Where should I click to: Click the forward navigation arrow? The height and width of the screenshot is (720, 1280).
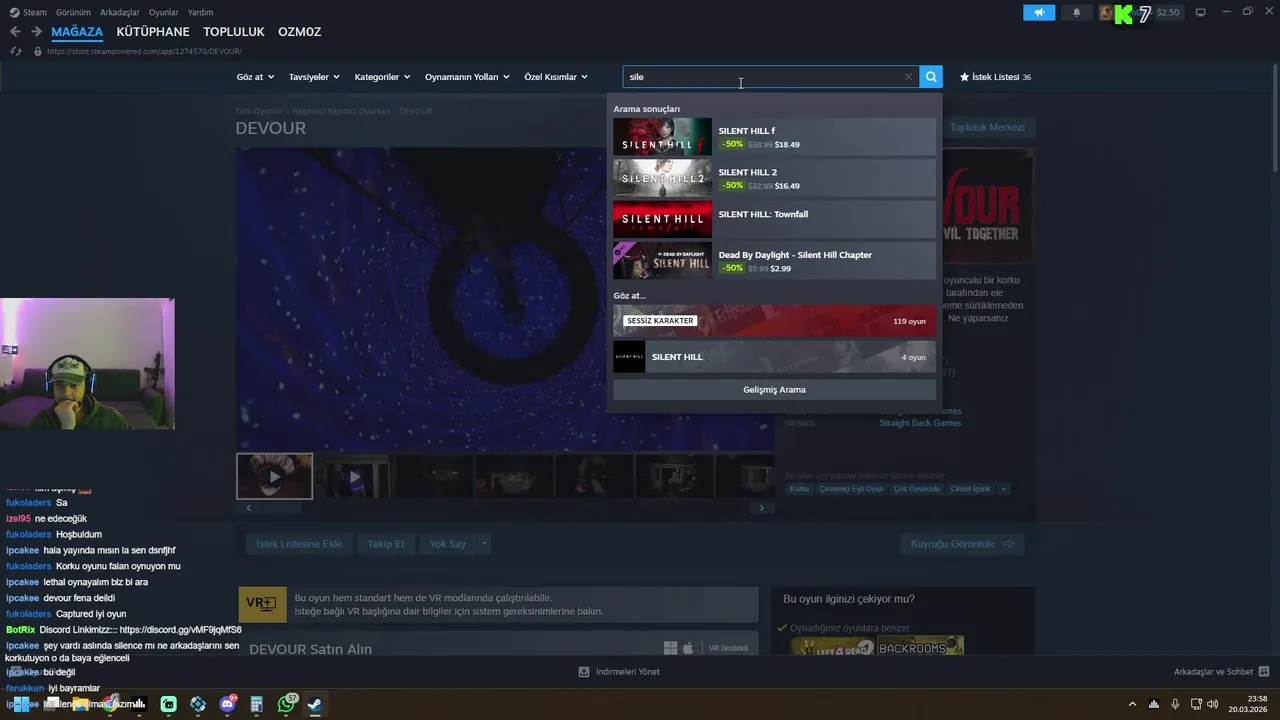click(x=36, y=32)
